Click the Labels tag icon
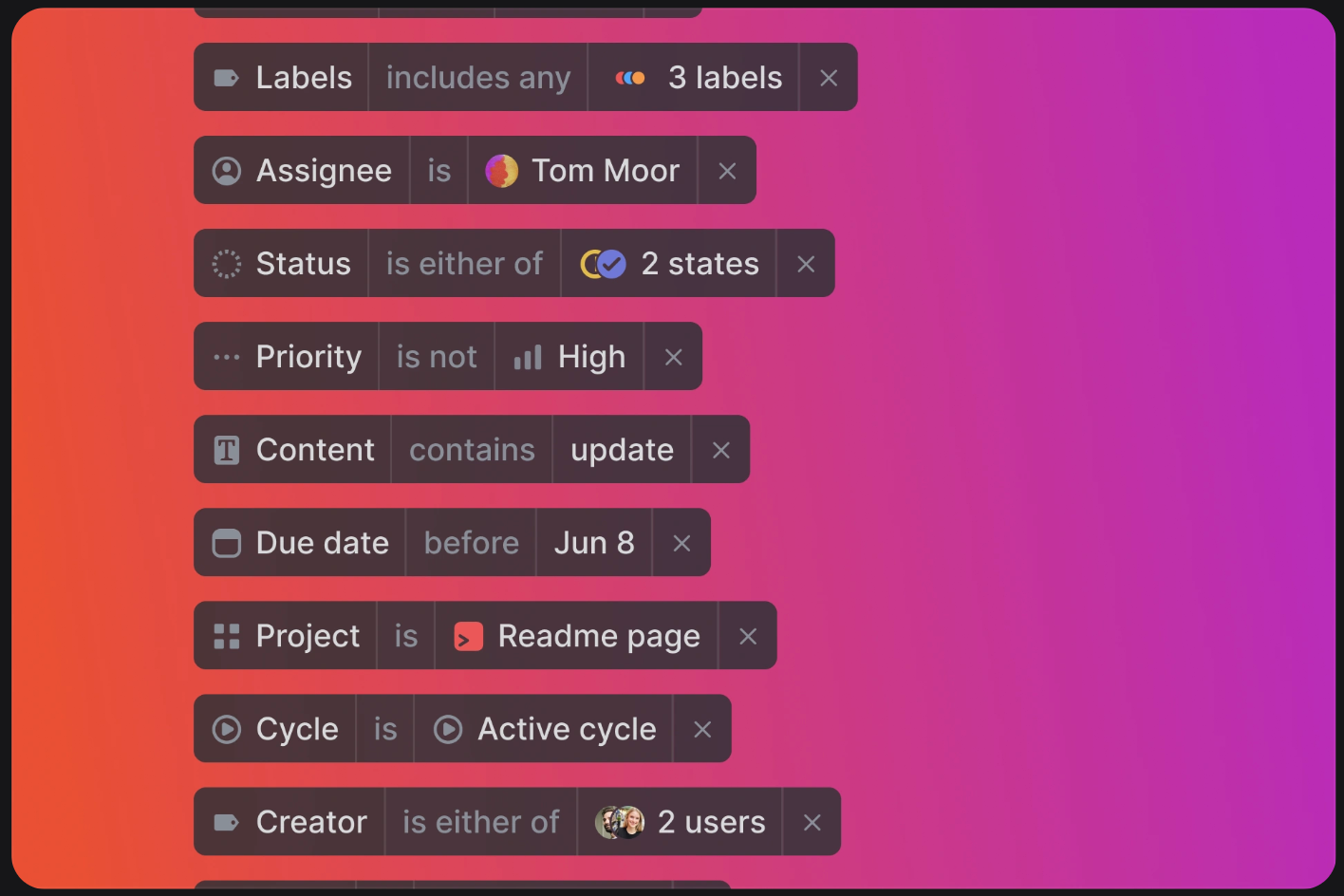 point(226,78)
